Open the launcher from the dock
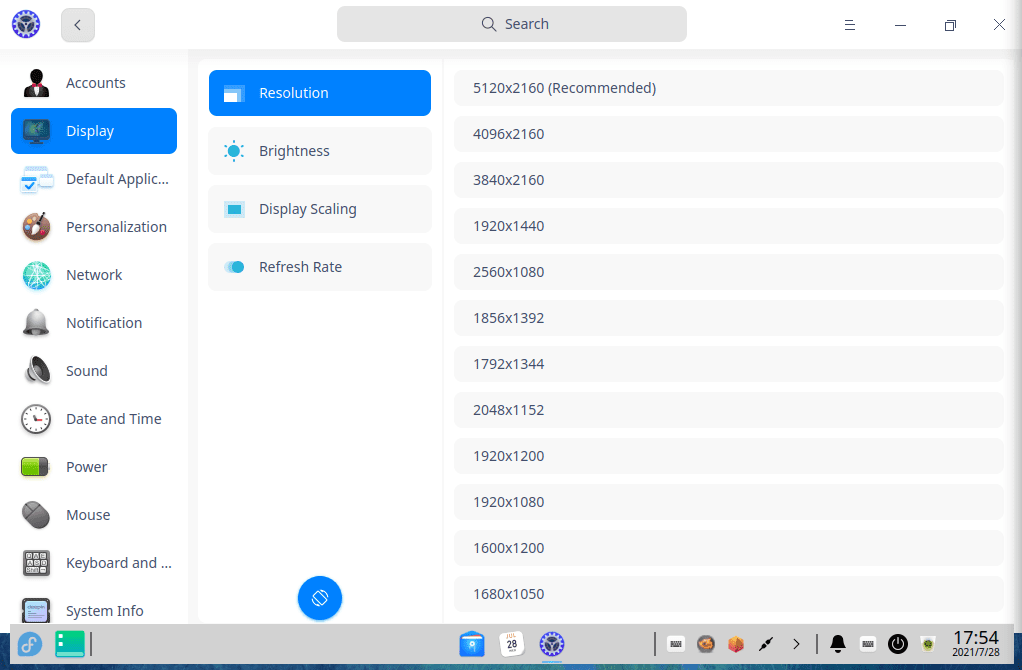 [29, 645]
